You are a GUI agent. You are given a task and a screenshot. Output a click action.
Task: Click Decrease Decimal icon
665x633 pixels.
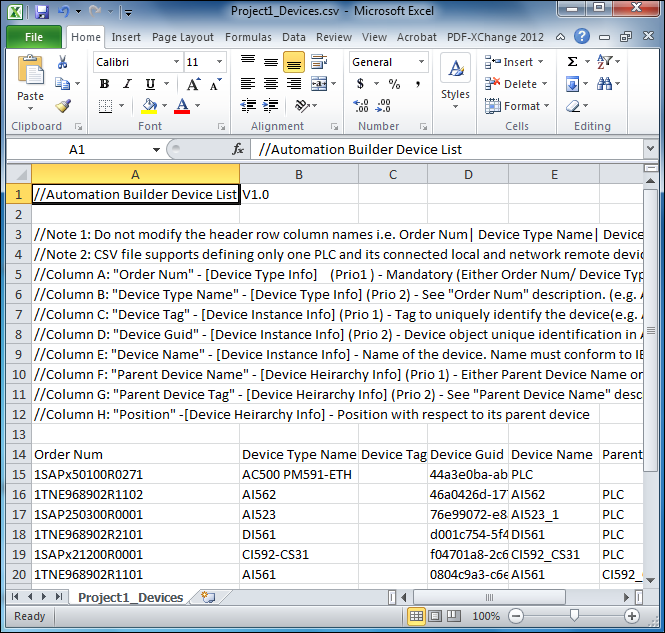(383, 106)
